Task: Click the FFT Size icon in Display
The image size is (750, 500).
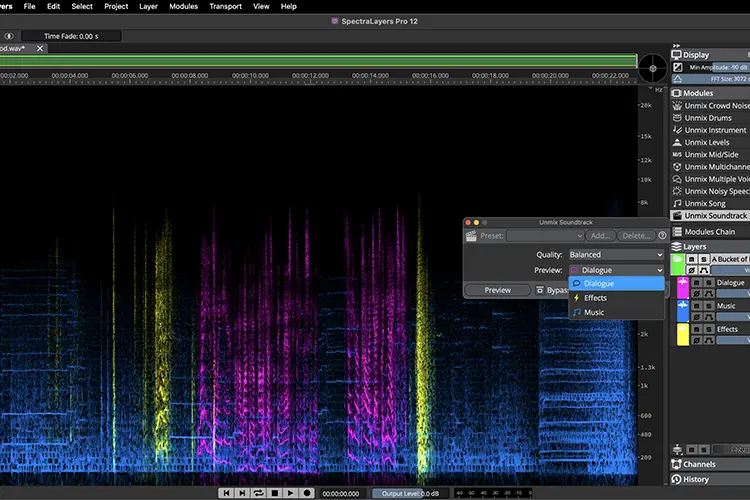Action: (x=678, y=79)
